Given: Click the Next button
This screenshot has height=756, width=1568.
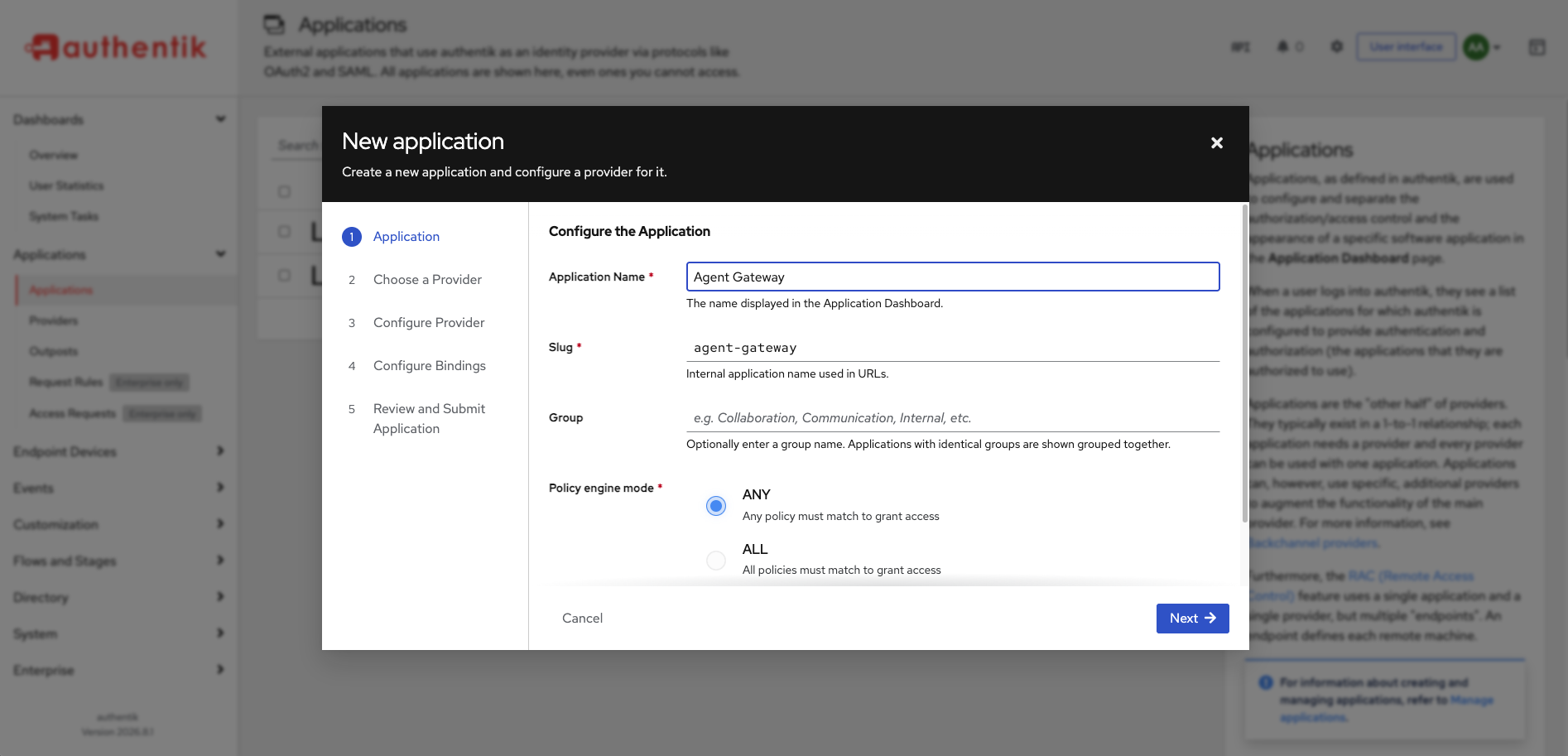Looking at the screenshot, I should (x=1192, y=619).
